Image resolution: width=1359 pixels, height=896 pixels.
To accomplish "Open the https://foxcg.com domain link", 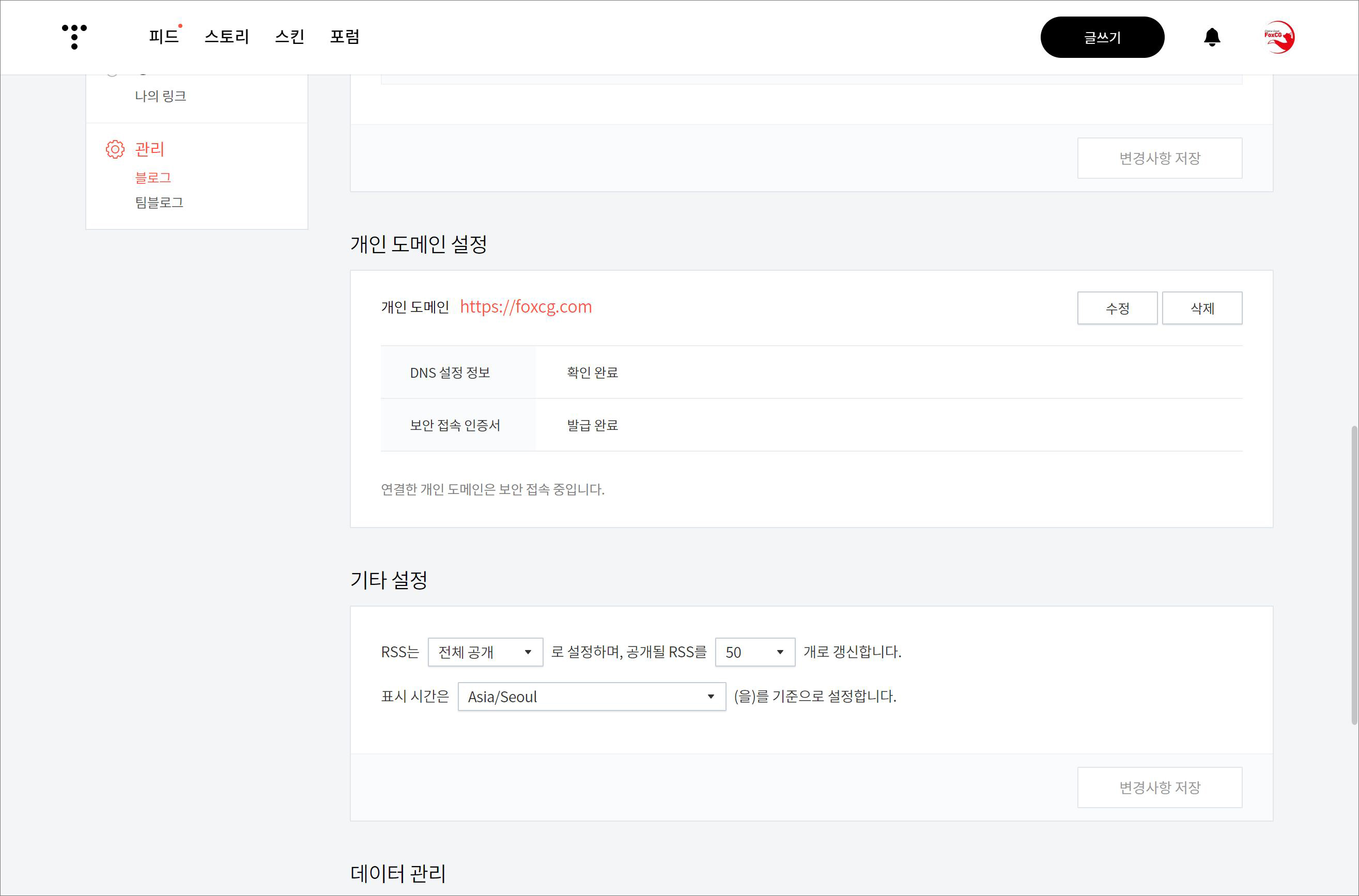I will tap(526, 307).
